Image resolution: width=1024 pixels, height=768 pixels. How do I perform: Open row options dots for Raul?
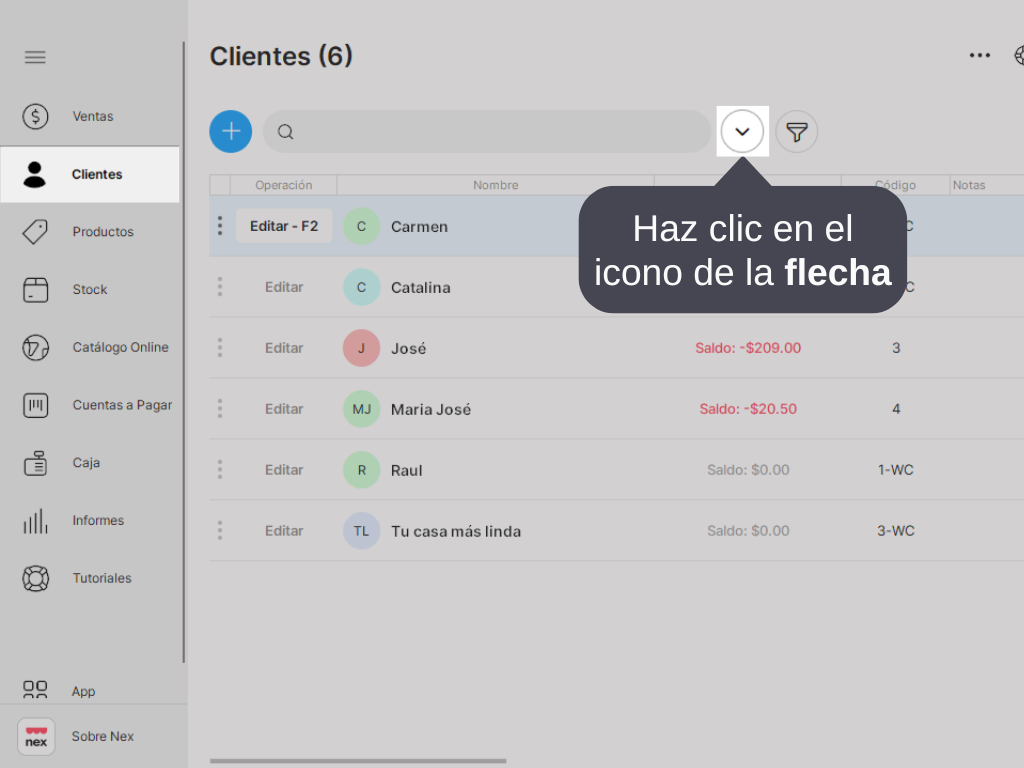click(x=220, y=469)
